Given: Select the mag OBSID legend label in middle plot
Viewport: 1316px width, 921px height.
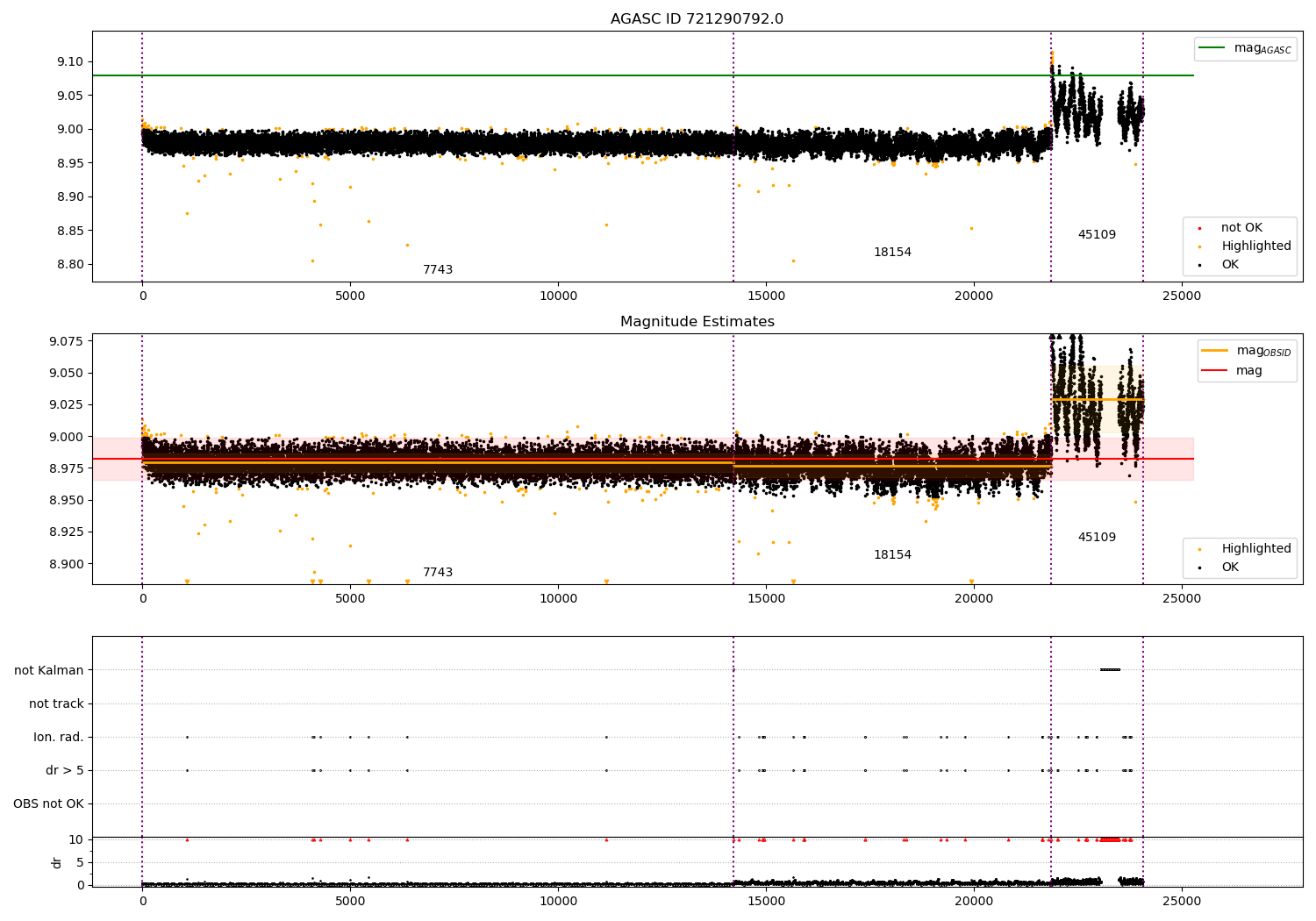Looking at the screenshot, I should 1263,351.
